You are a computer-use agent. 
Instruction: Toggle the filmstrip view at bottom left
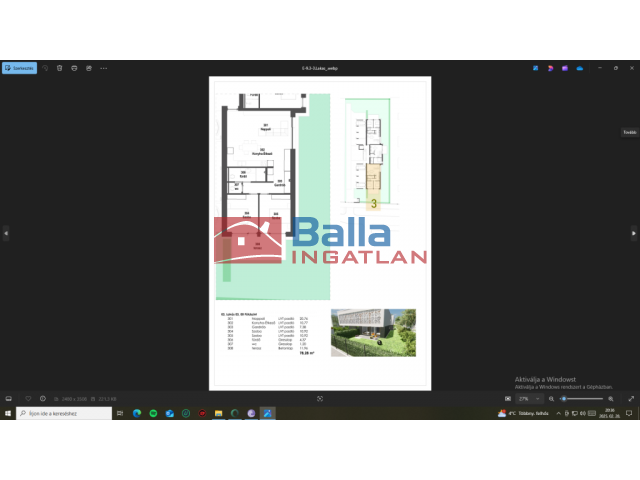pyautogui.click(x=9, y=398)
